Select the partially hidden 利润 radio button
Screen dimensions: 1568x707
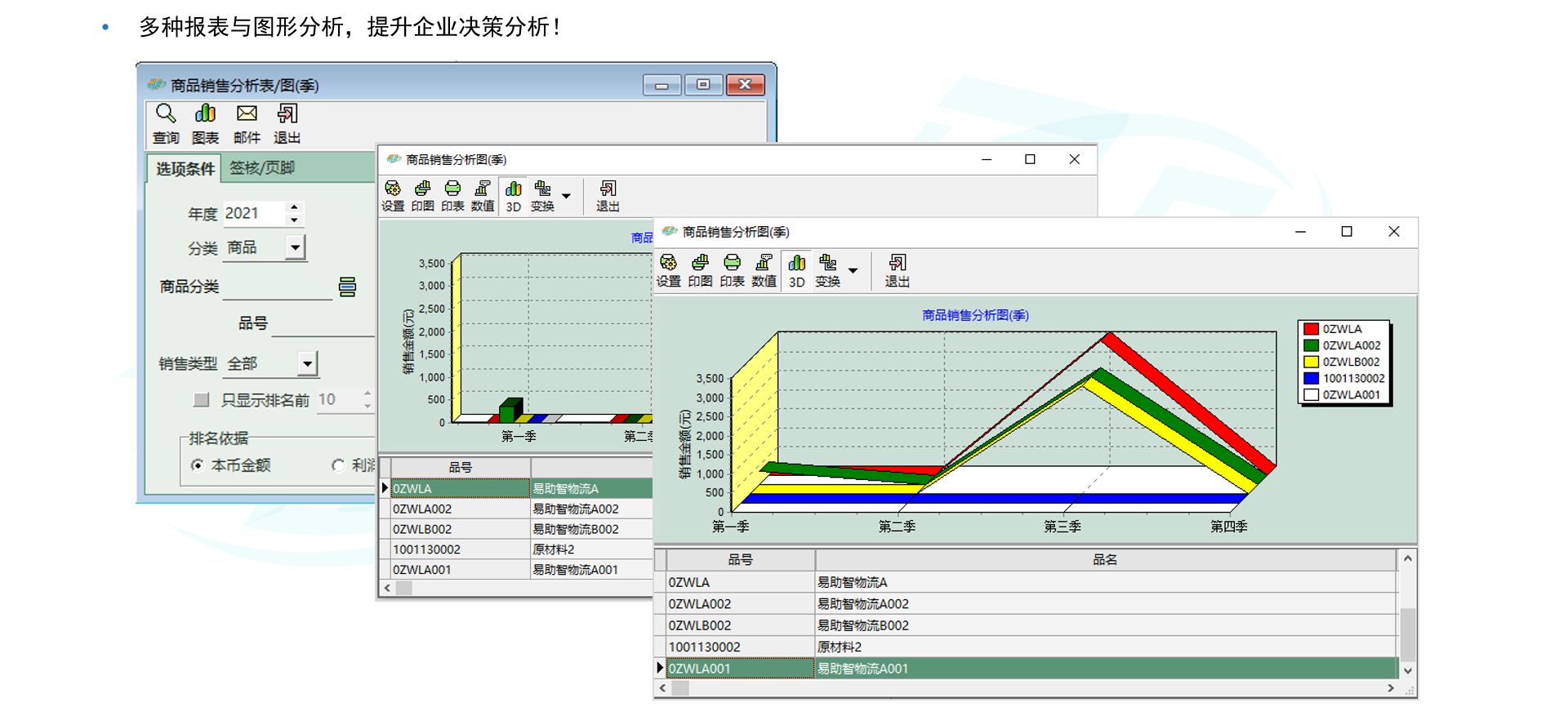coord(338,465)
